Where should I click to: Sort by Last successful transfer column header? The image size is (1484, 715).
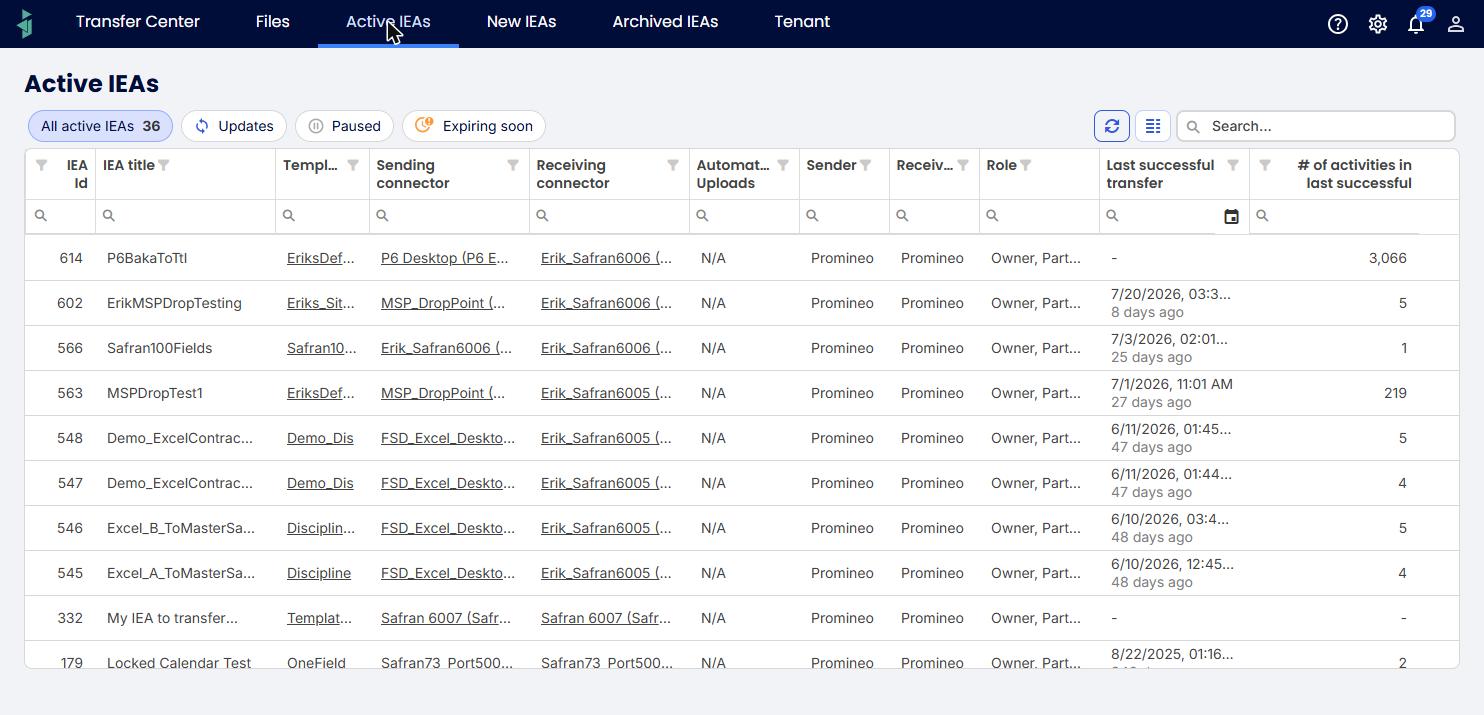click(1161, 174)
